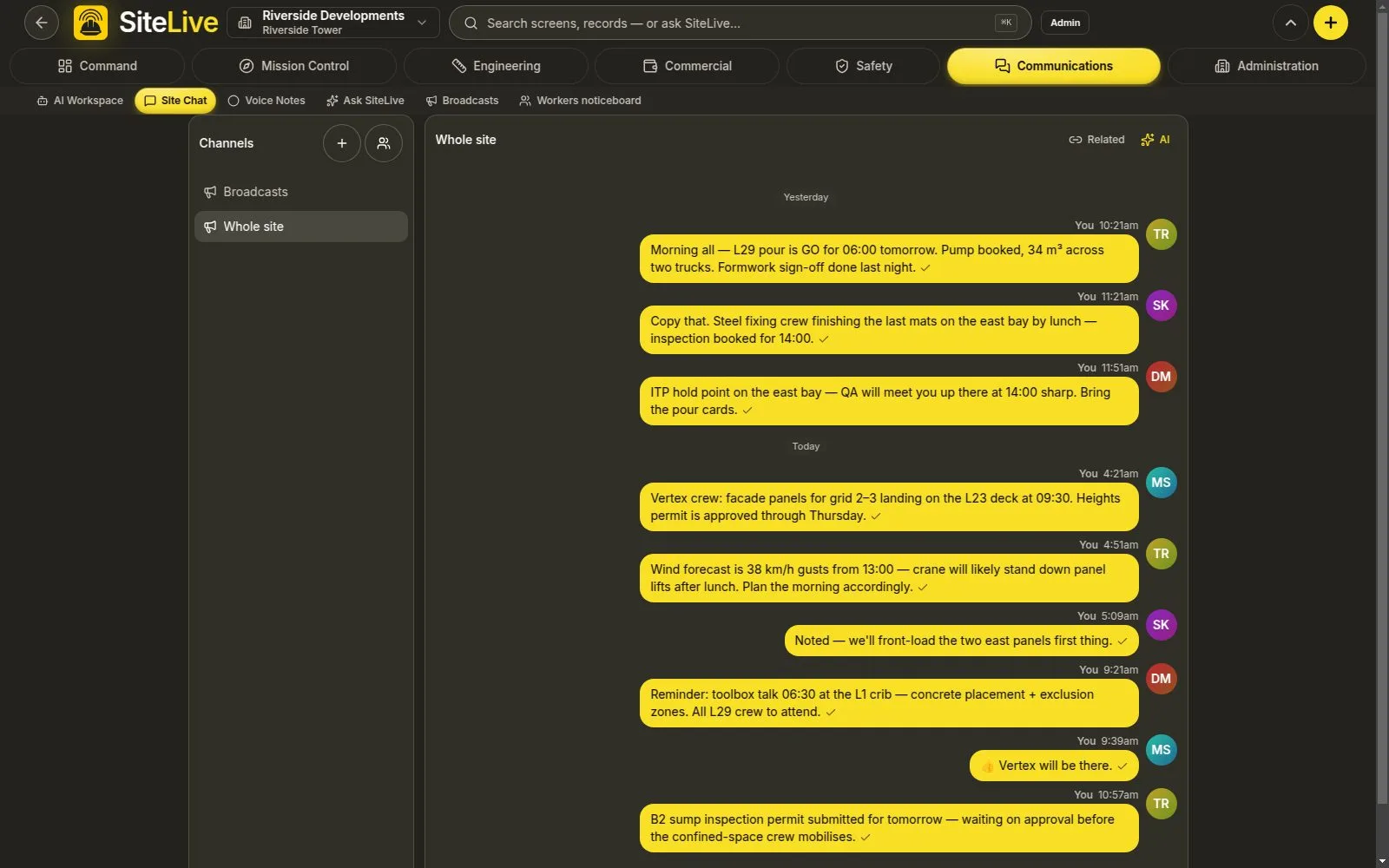
Task: Click TR avatar on 4:51am message
Action: (1161, 554)
